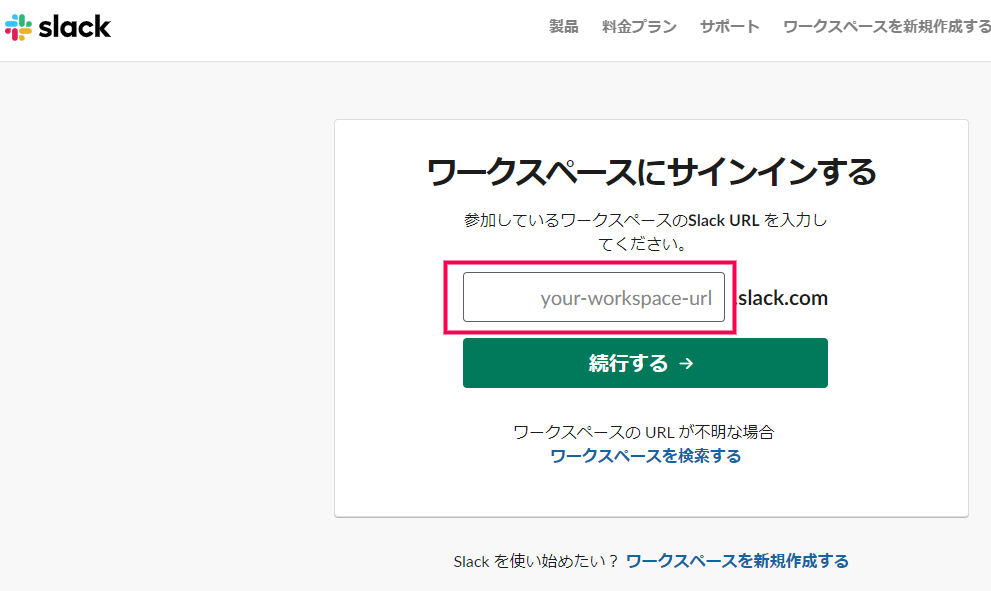Open the 製品 menu item
991x591 pixels.
pos(563,27)
